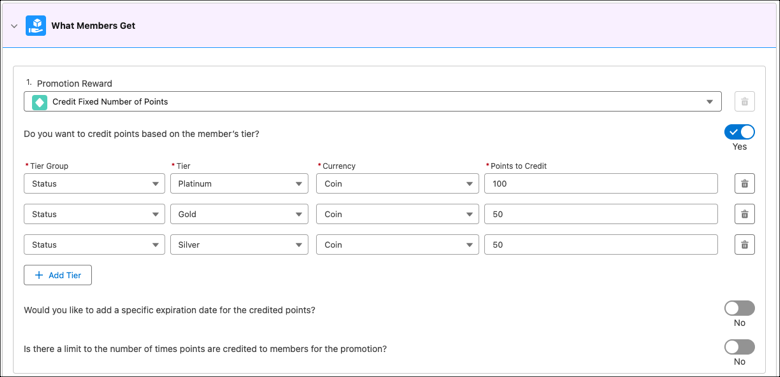780x377 pixels.
Task: Open Tier Group dropdown in Platinum row
Action: (x=94, y=184)
